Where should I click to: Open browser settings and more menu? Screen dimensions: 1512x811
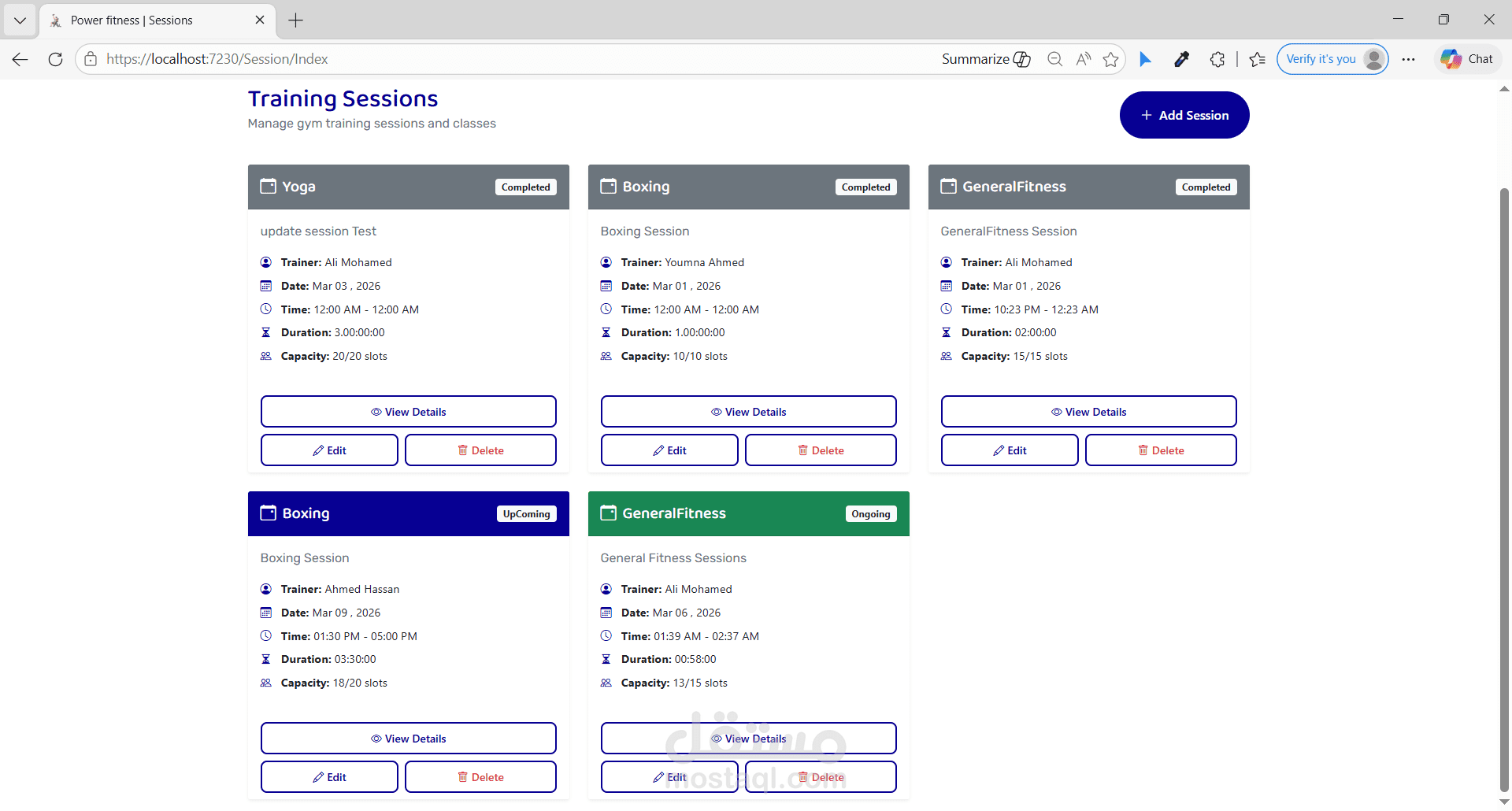1409,59
